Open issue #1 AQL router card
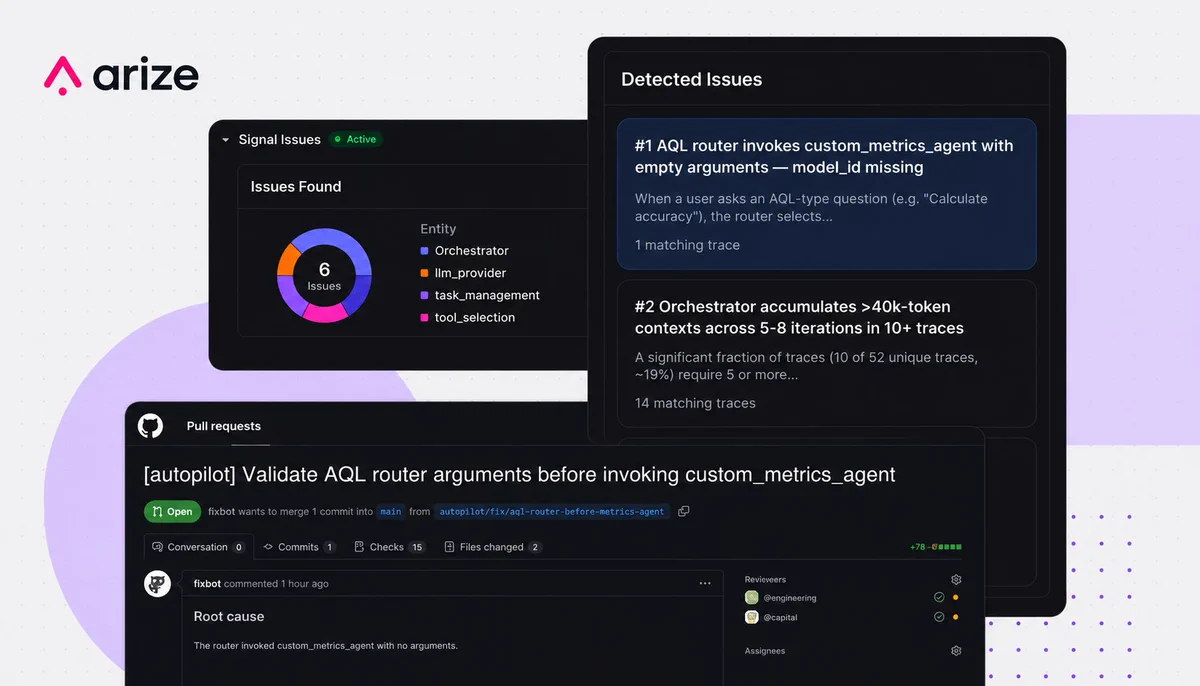This screenshot has width=1200, height=686. (x=826, y=194)
